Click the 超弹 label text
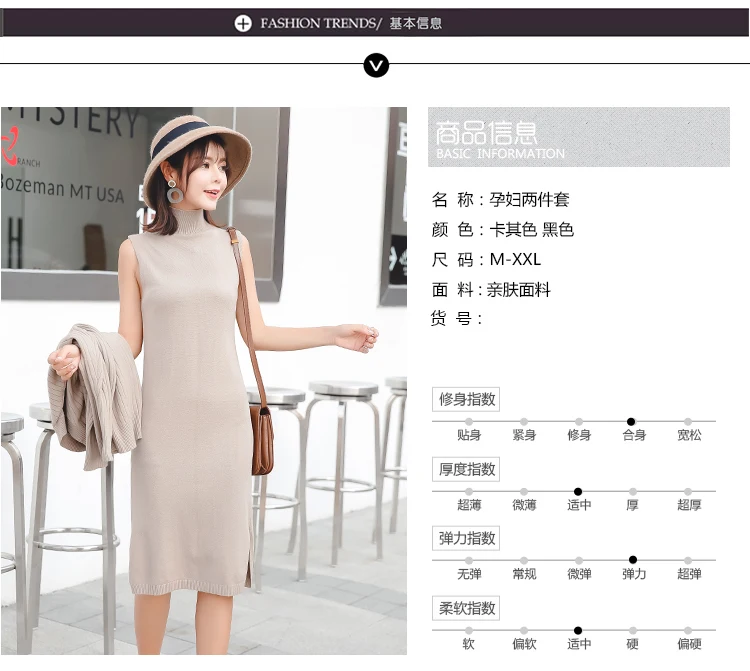This screenshot has height=671, width=750. coord(689,574)
